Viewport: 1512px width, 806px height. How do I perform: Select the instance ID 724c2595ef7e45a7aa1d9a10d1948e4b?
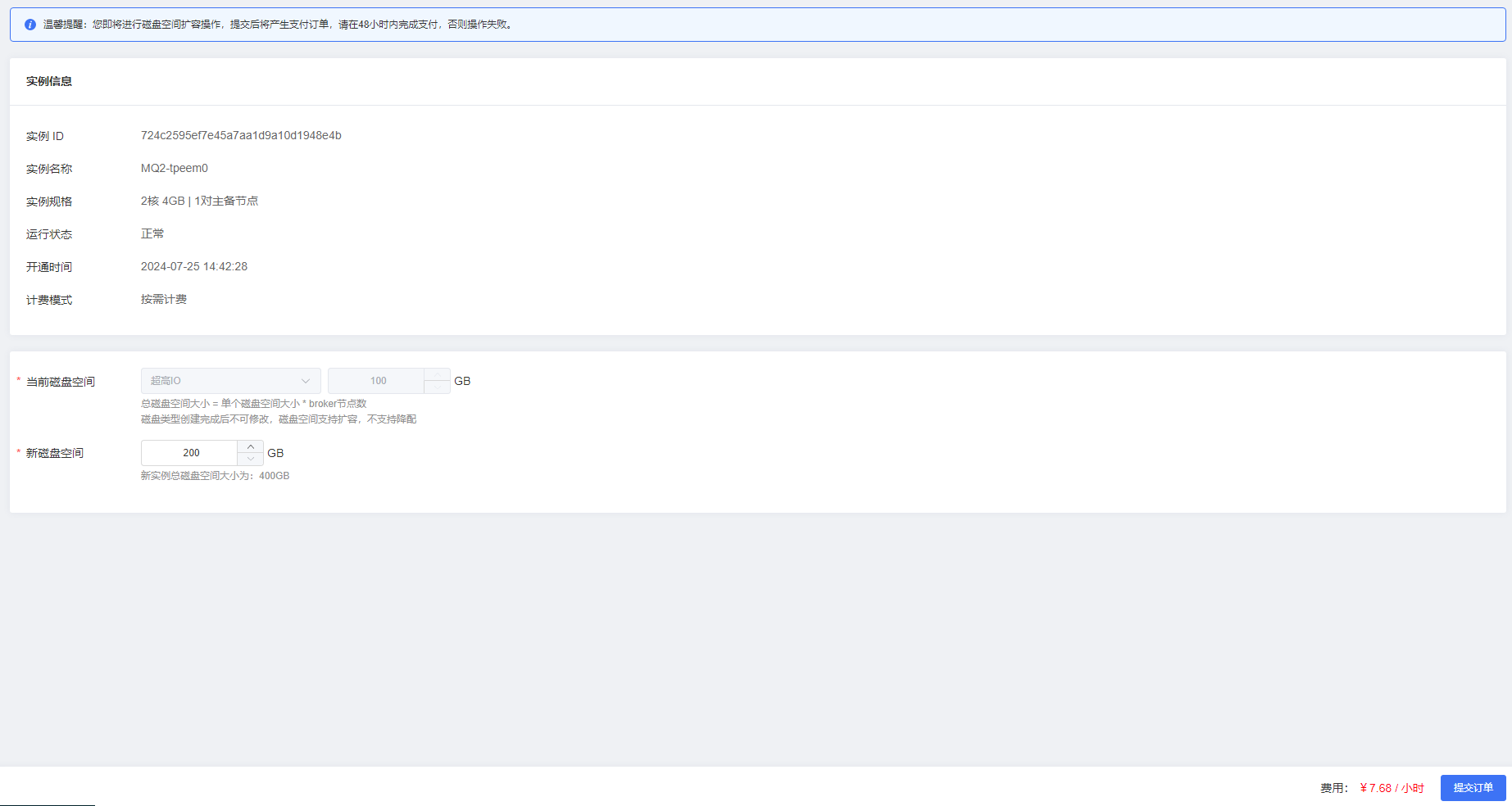pos(241,136)
